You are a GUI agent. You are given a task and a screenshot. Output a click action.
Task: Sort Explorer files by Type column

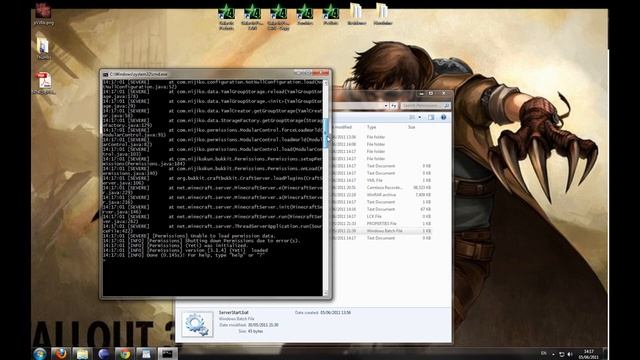tap(371, 127)
